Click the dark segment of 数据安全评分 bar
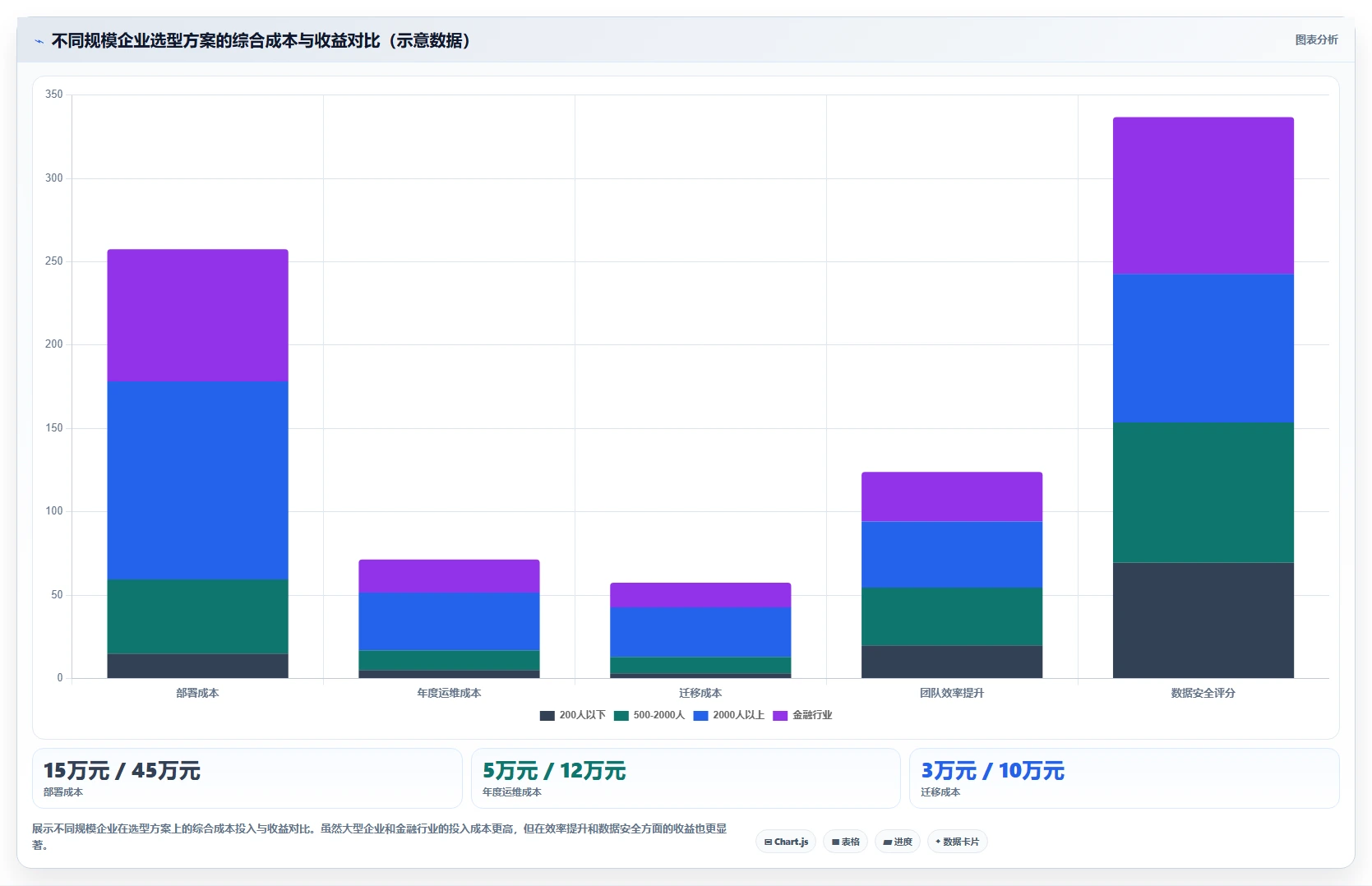The image size is (1372, 886). 1203,621
